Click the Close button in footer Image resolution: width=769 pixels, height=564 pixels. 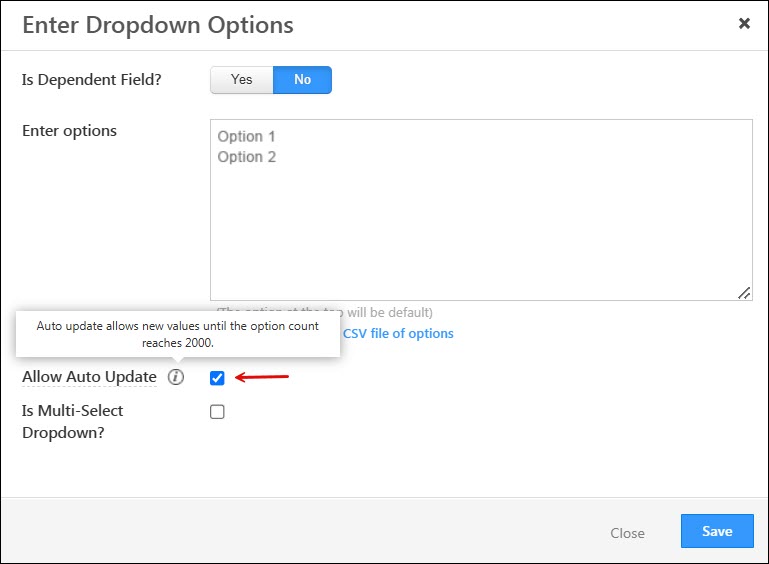[627, 533]
